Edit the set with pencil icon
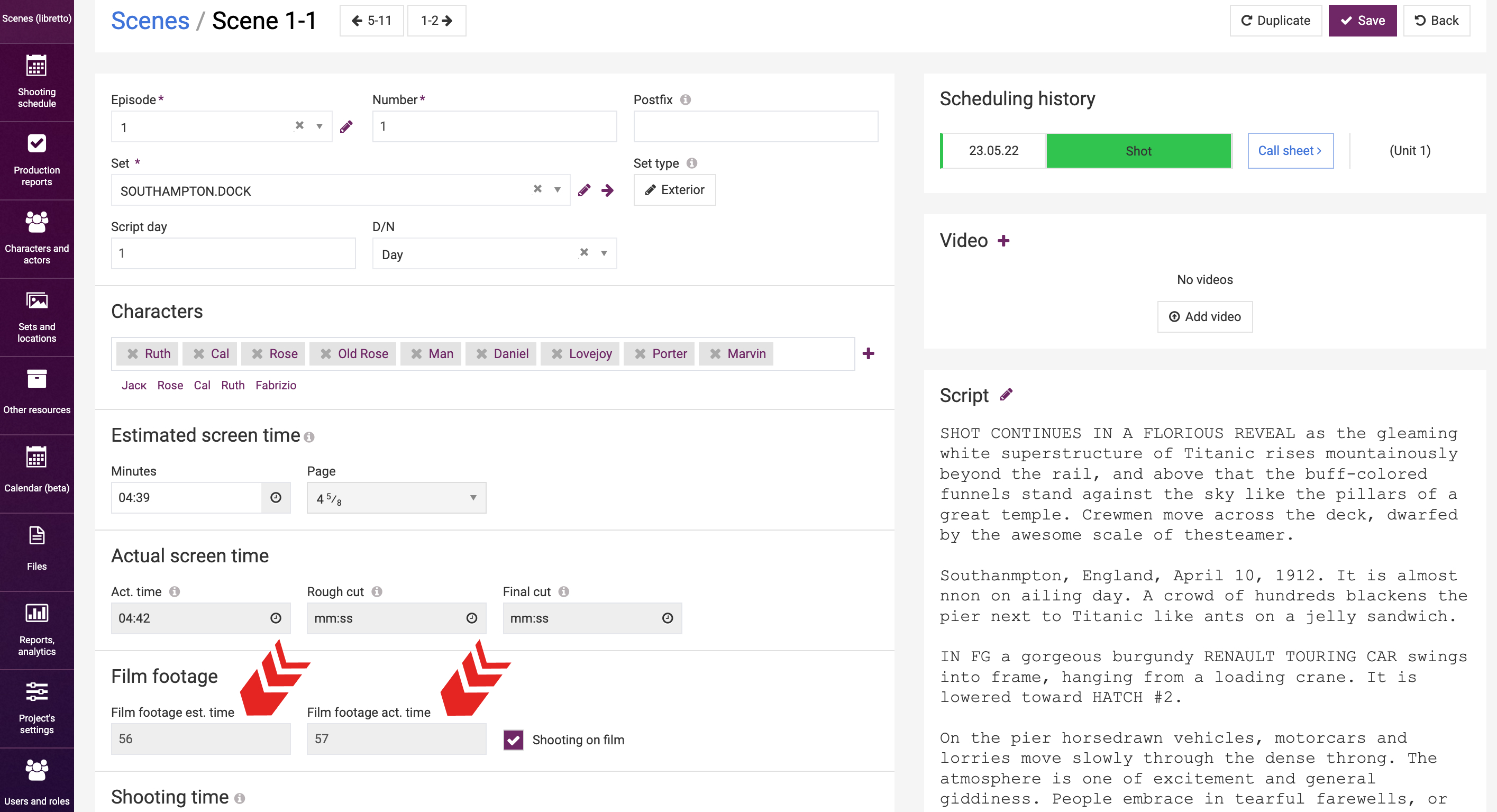The height and width of the screenshot is (812, 1497). click(584, 190)
